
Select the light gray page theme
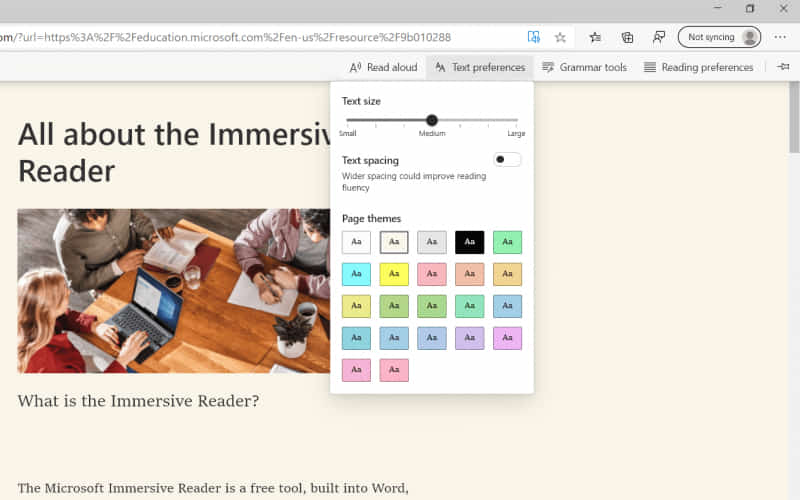[x=432, y=242]
